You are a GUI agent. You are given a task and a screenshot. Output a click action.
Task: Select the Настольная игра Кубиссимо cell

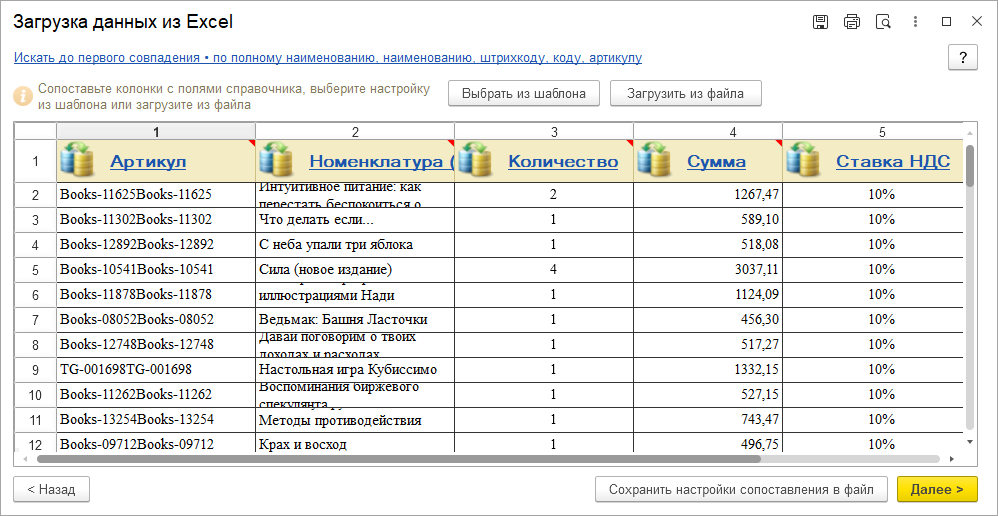point(348,370)
